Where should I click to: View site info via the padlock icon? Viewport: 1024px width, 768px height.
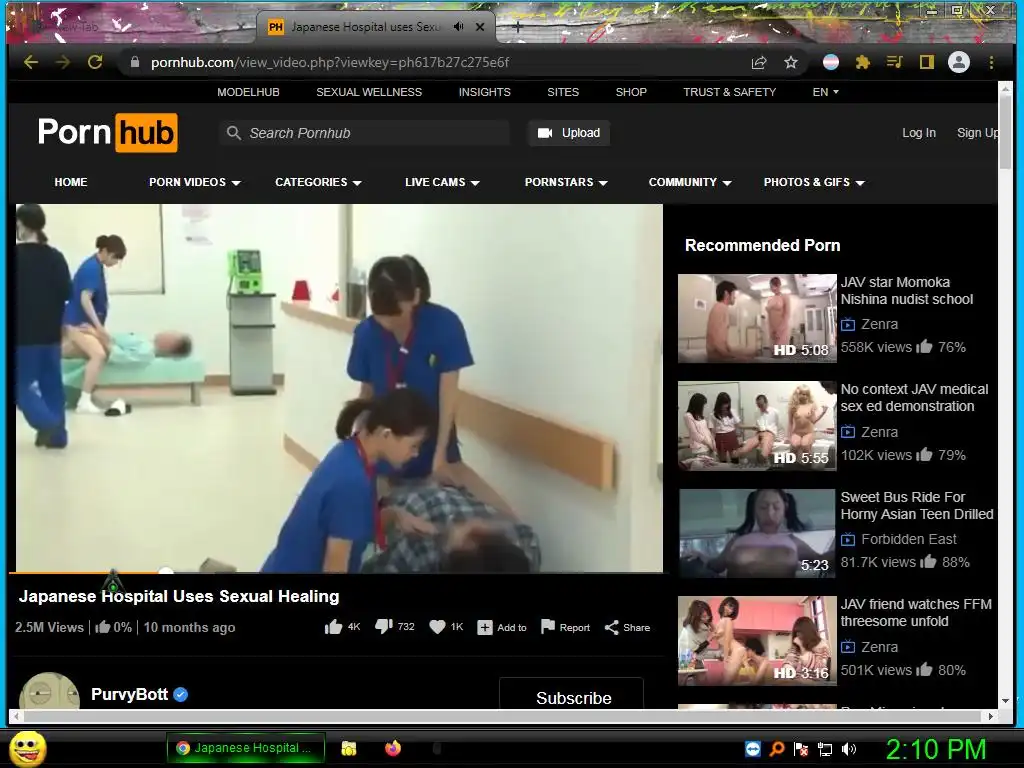pyautogui.click(x=135, y=62)
